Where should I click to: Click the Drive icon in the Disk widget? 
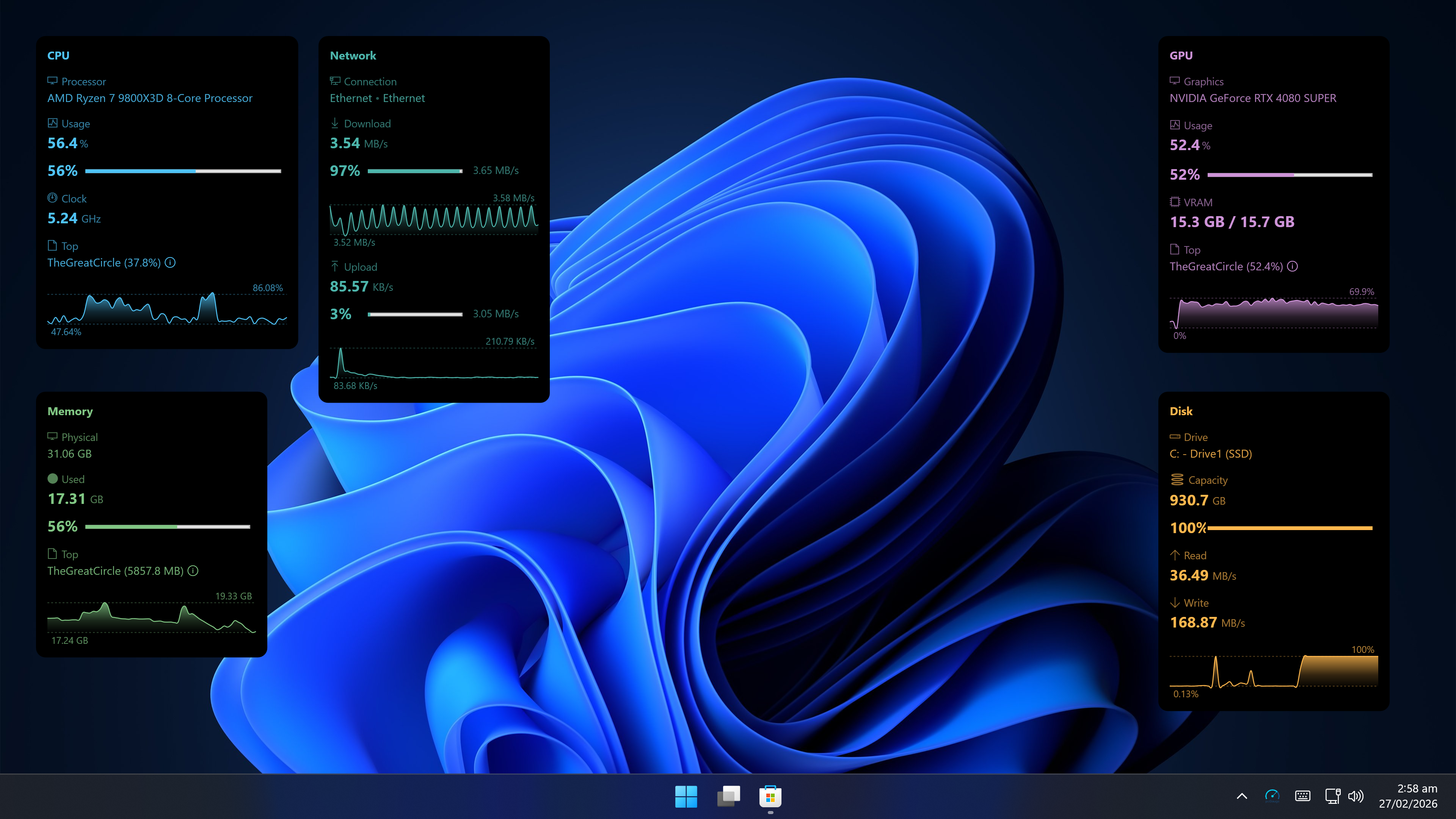coord(1176,436)
